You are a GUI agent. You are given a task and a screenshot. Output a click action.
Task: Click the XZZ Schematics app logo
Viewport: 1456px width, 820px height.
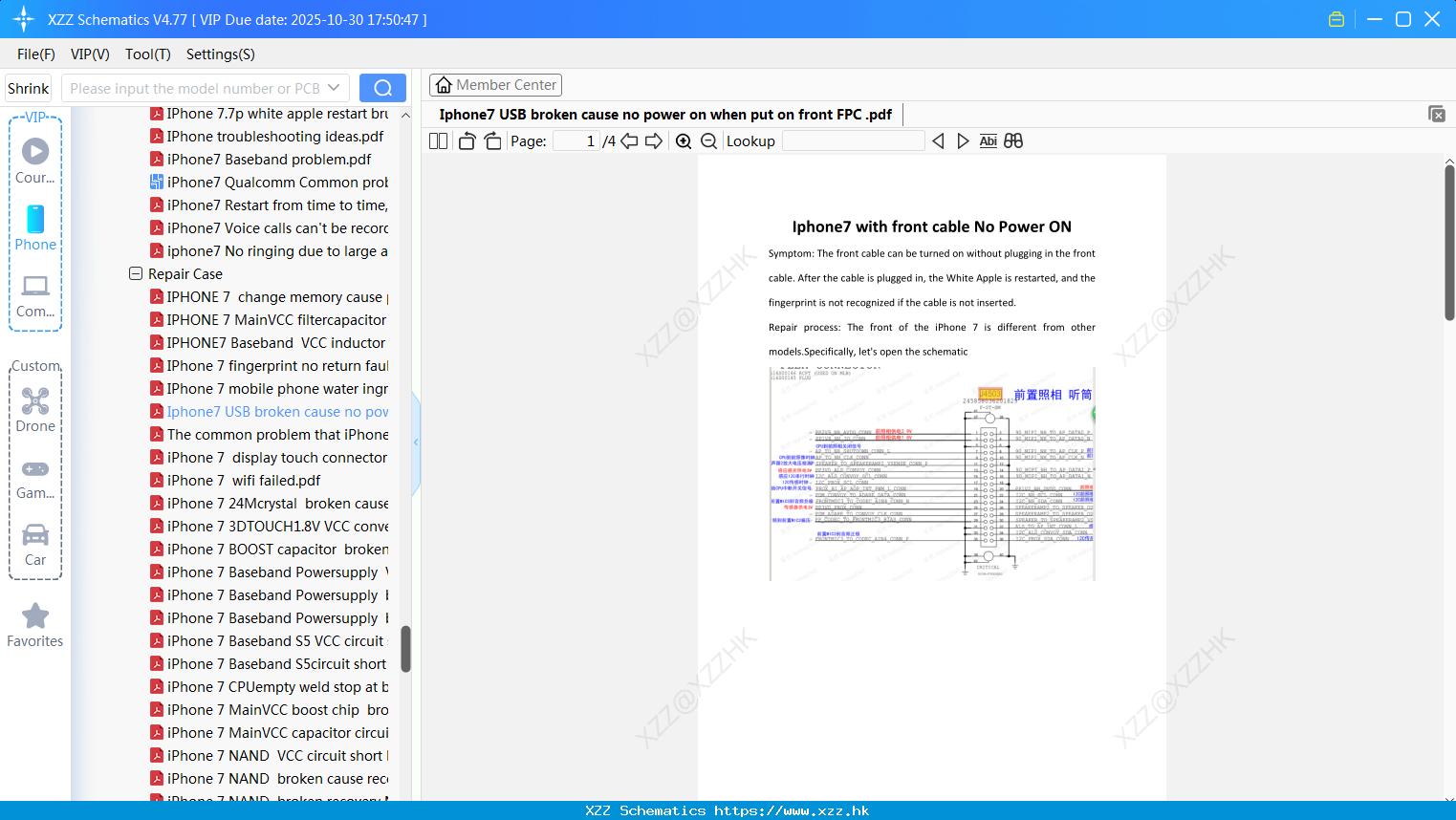(23, 19)
